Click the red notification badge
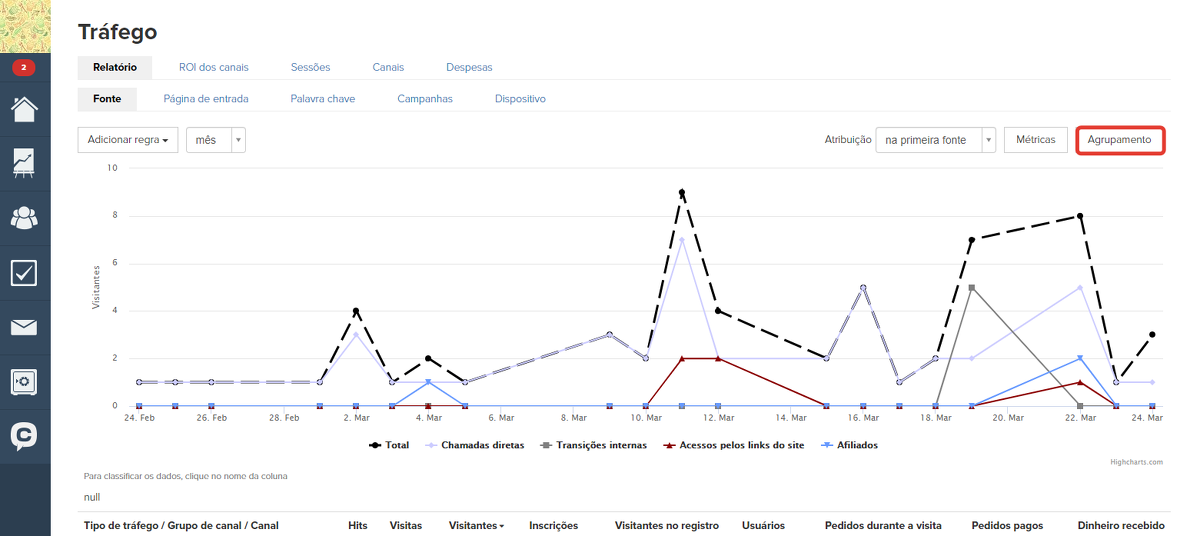The width and height of the screenshot is (1200, 536). [x=24, y=68]
